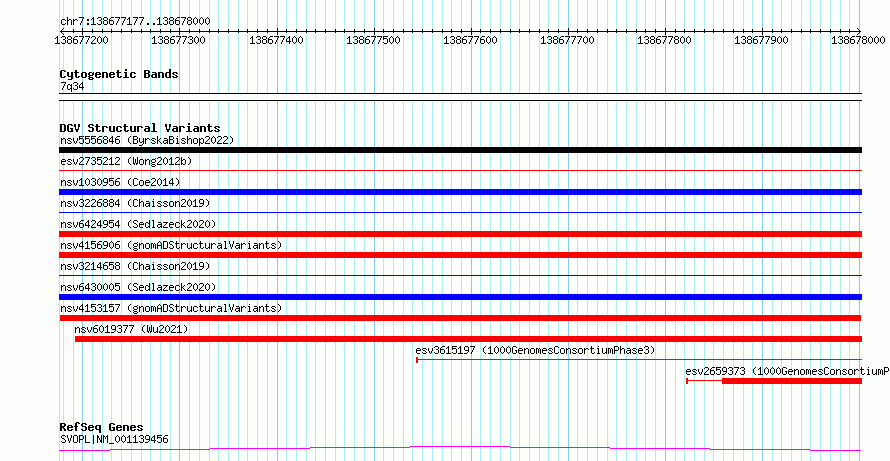
Task: Select the thin blue nsv3214658 line
Action: click(460, 275)
